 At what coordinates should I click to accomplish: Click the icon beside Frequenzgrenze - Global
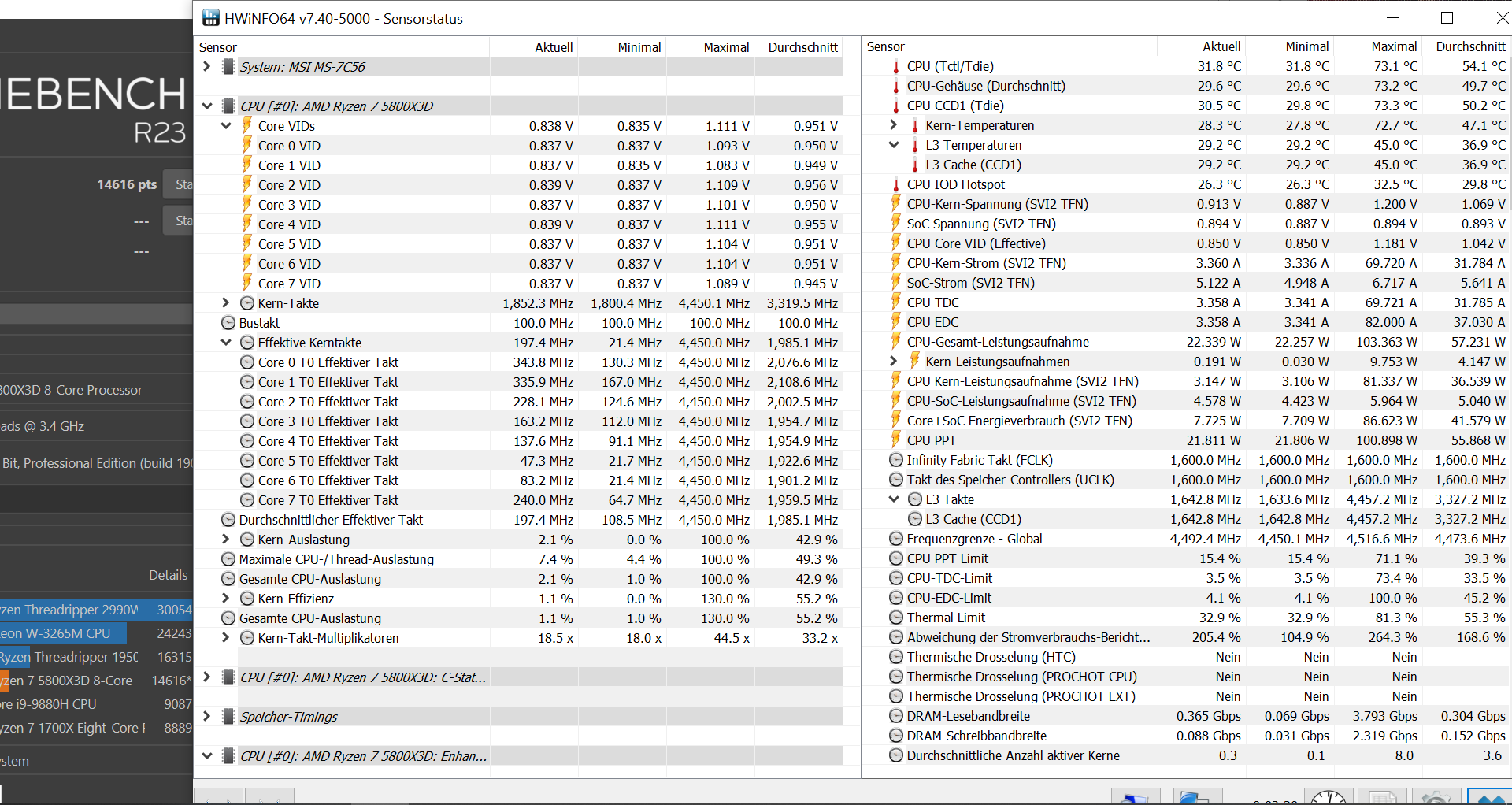coord(896,539)
